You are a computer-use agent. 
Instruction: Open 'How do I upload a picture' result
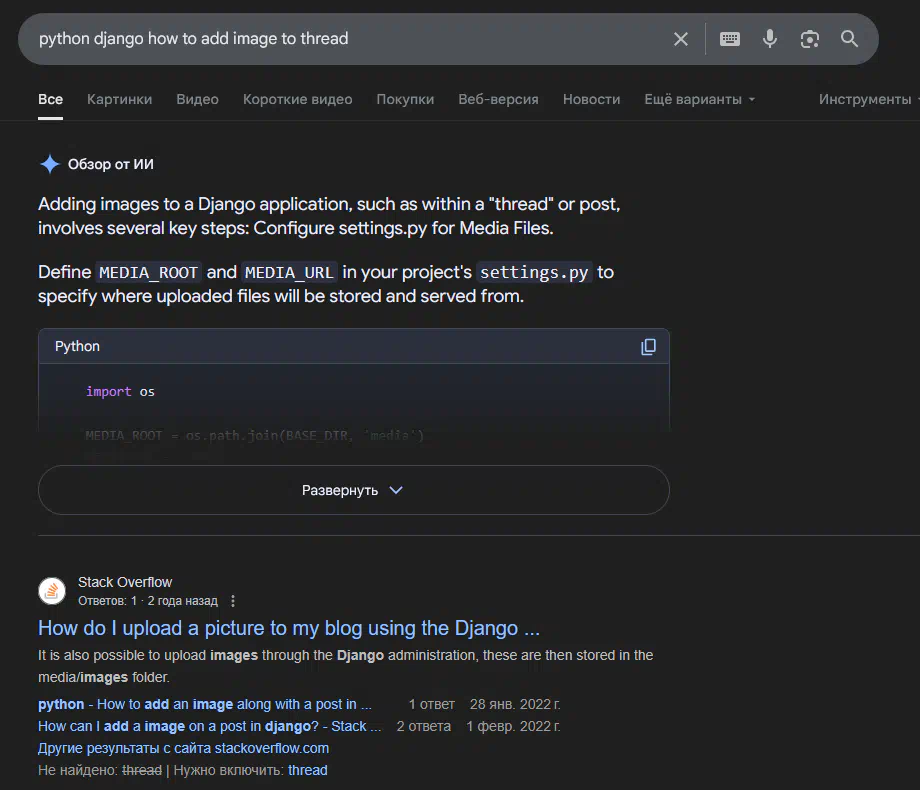[289, 628]
